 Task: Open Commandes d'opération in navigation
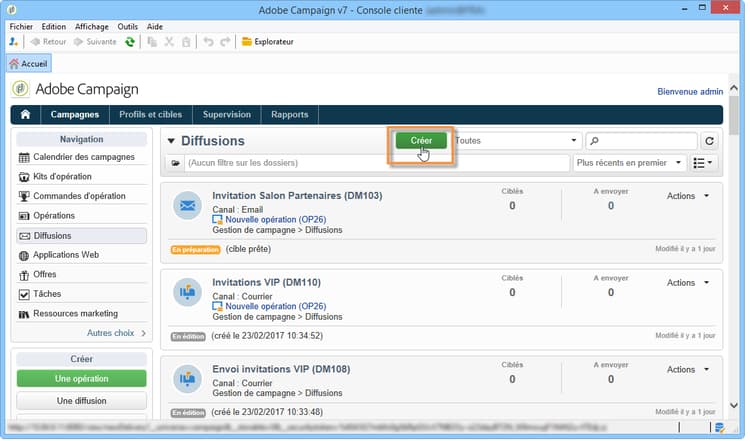[x=81, y=196]
